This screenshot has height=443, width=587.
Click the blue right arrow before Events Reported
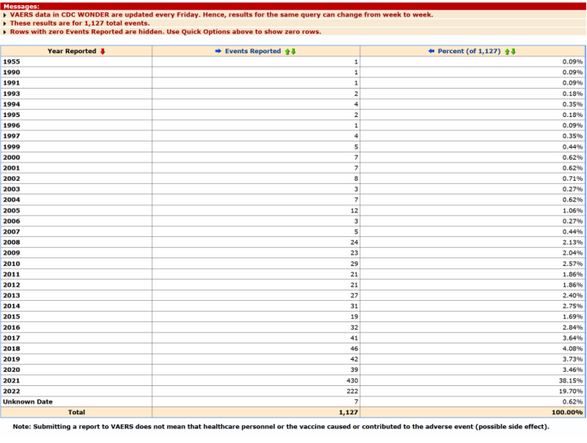coord(218,51)
